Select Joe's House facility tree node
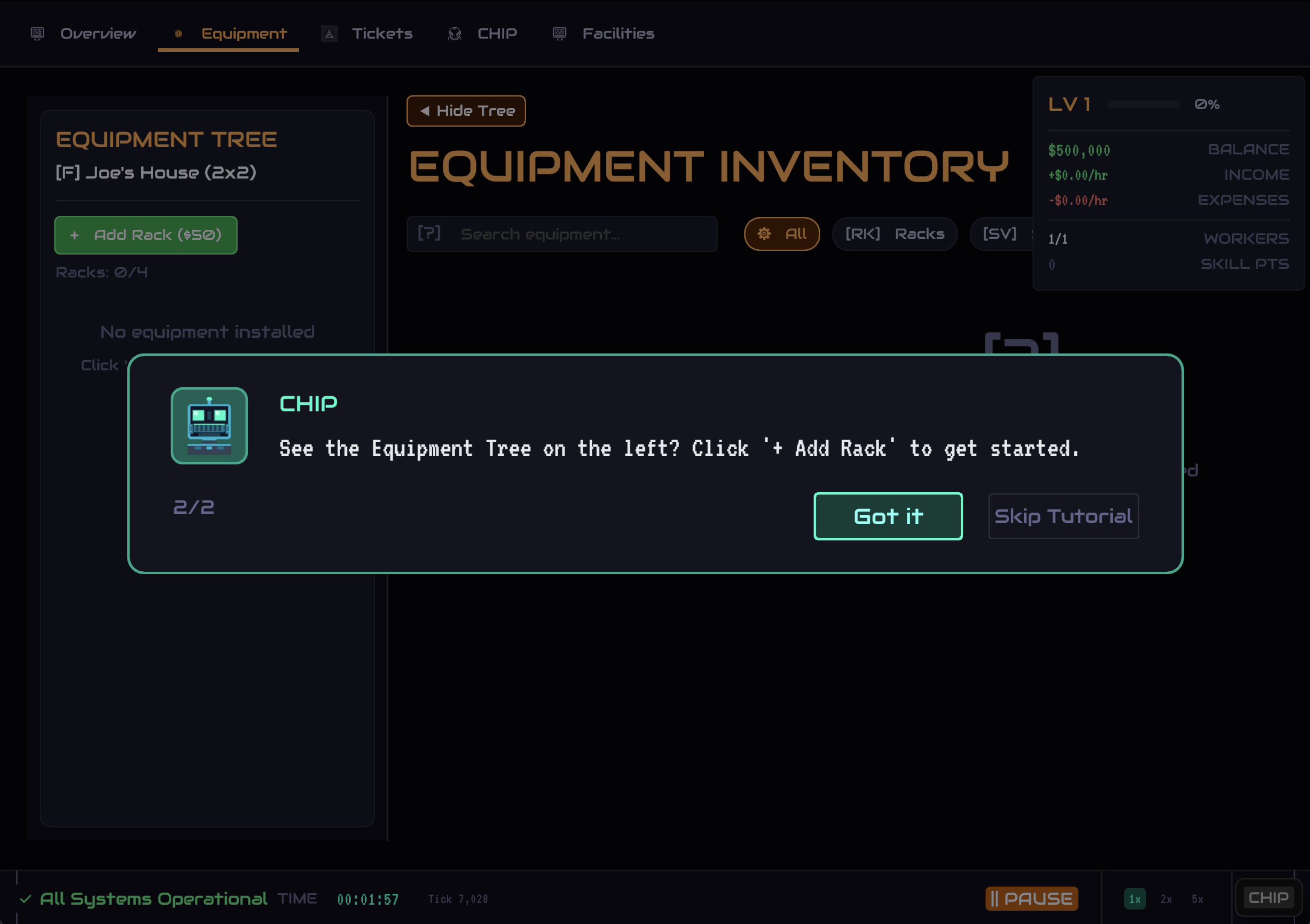 coord(156,173)
